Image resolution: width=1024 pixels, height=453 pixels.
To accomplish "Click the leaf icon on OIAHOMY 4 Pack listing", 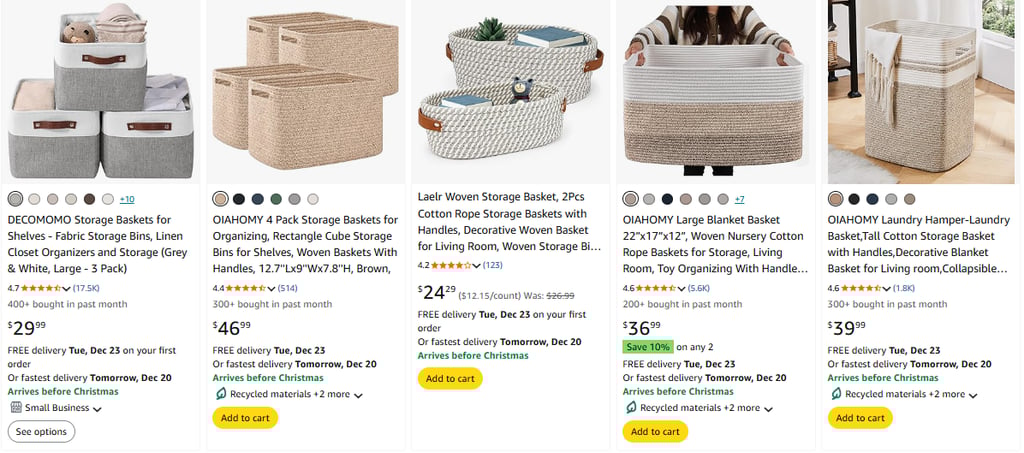I will coord(220,394).
